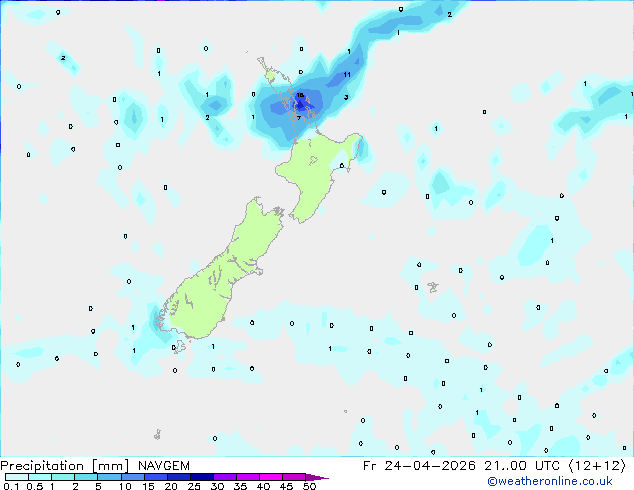Select the 0.5–1 mm legend swatch

click(40, 477)
